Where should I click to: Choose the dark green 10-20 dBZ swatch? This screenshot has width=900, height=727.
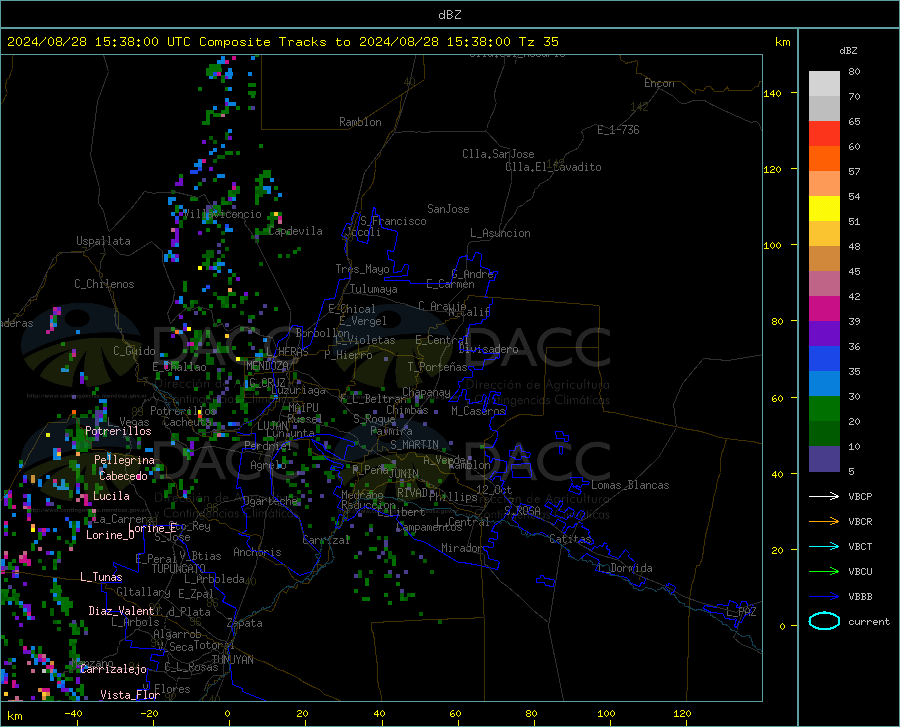pos(824,433)
